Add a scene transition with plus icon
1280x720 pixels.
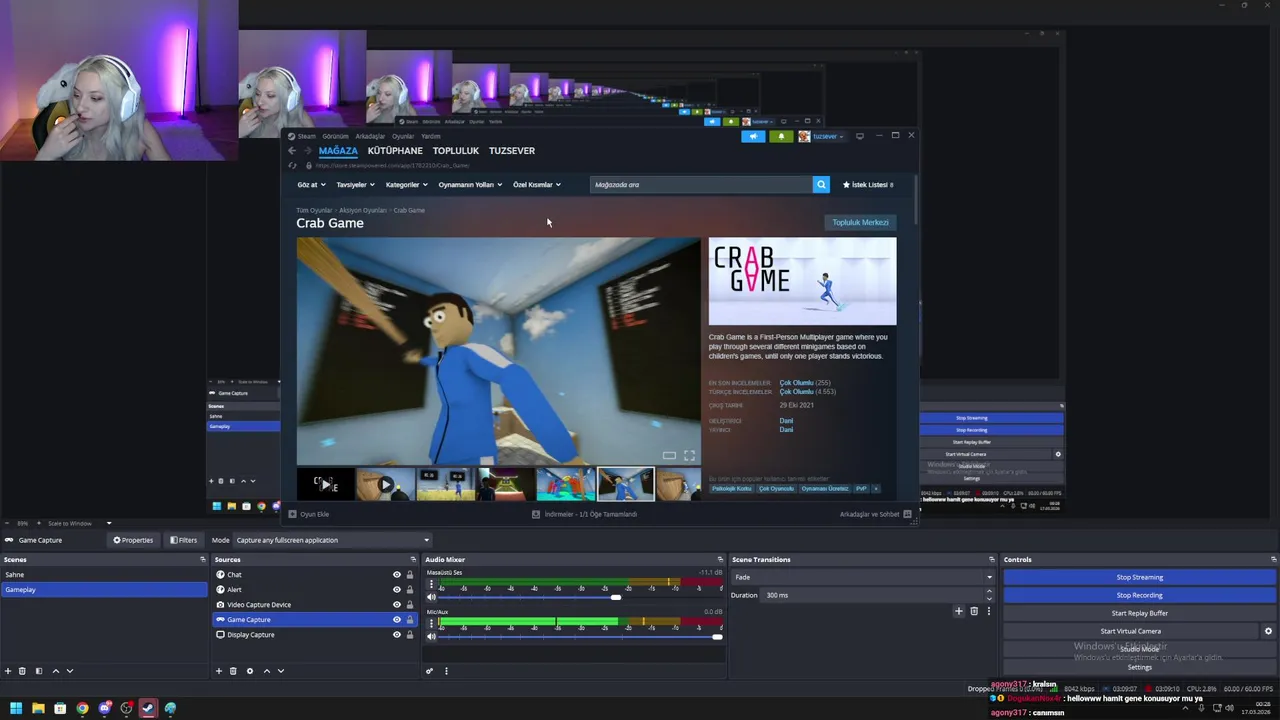click(x=958, y=611)
